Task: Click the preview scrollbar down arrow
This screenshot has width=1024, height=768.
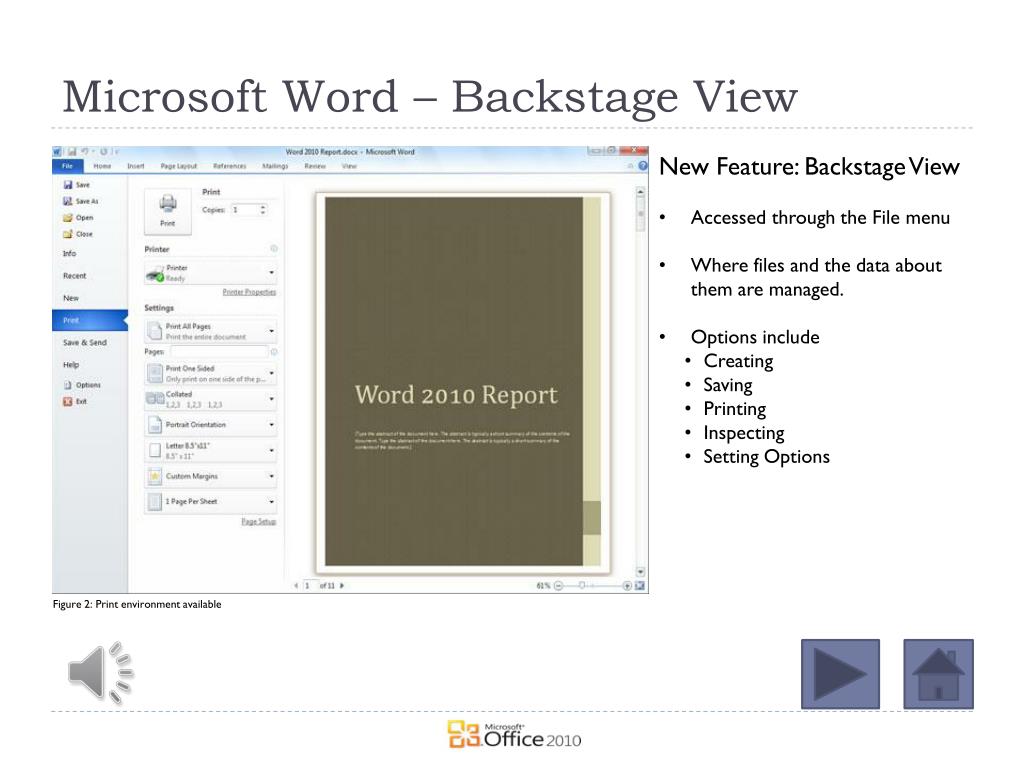Action: coord(641,572)
